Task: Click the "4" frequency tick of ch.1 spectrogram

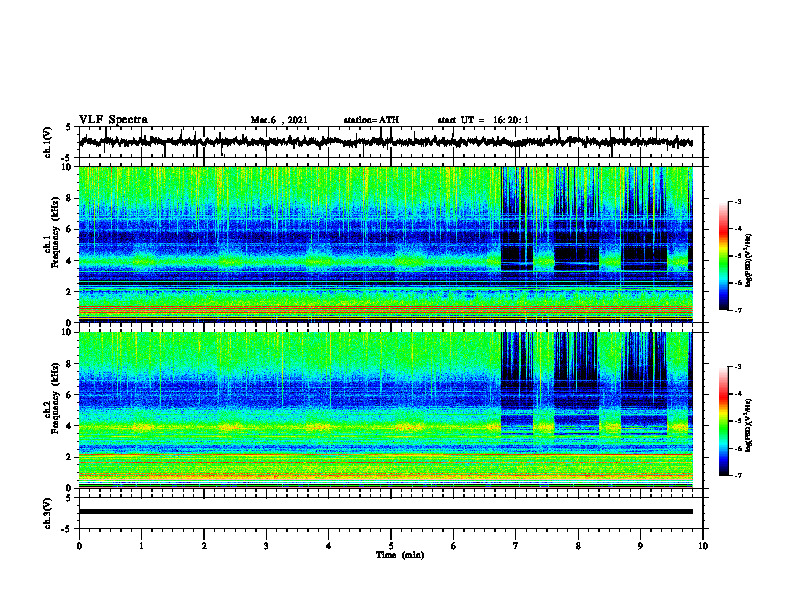Action: [70, 261]
